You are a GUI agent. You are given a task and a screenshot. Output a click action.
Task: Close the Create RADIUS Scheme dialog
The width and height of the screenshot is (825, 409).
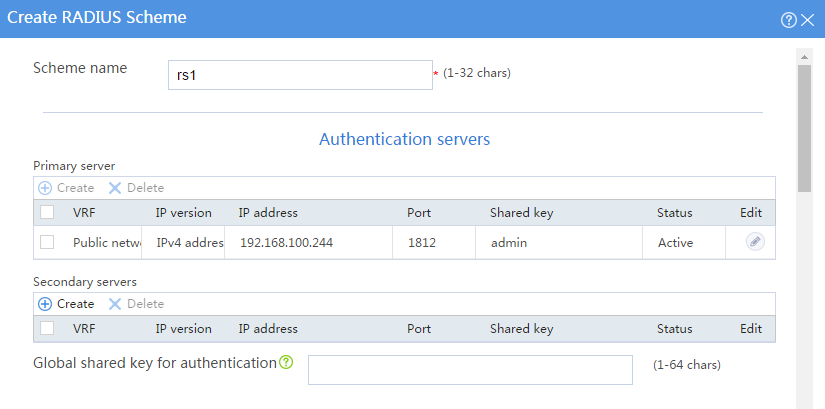(x=807, y=20)
